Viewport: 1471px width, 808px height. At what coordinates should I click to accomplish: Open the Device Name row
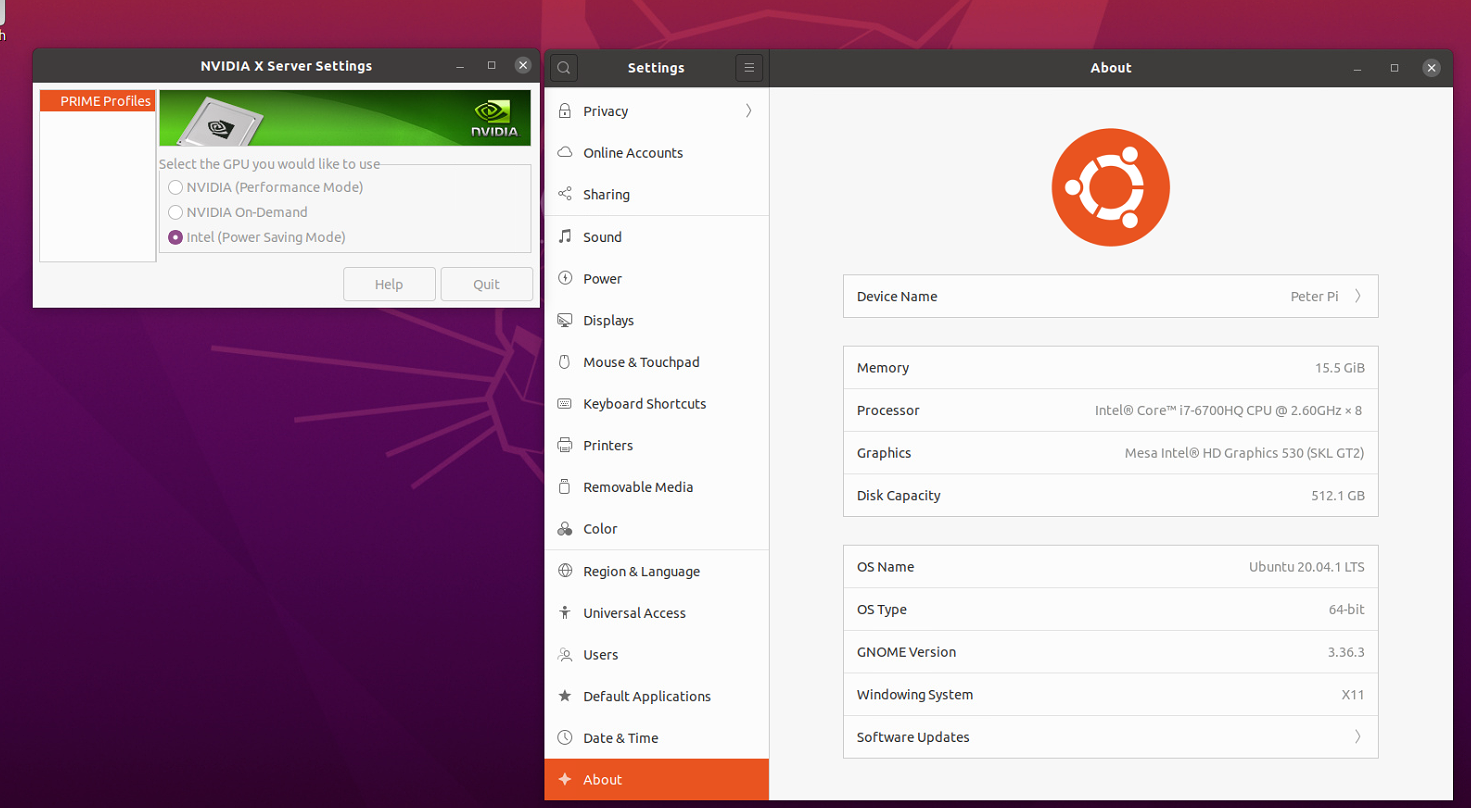(x=1110, y=296)
